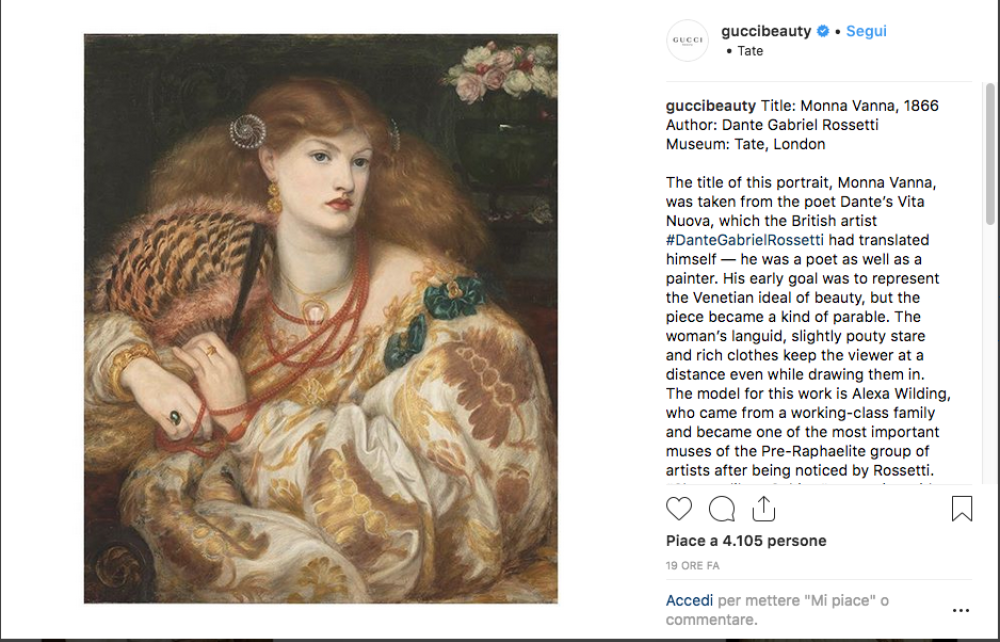The image size is (1000, 642).
Task: Click the 19 ORE FA timestamp
Action: point(692,566)
